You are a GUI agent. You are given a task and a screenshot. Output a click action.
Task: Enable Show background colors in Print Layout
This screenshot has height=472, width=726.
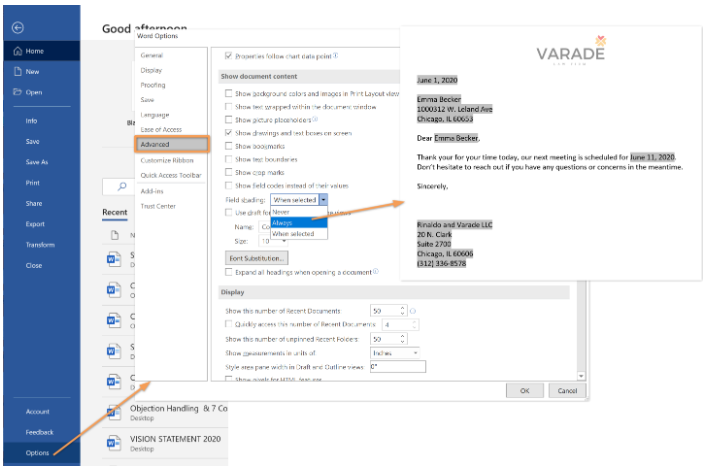coord(228,93)
